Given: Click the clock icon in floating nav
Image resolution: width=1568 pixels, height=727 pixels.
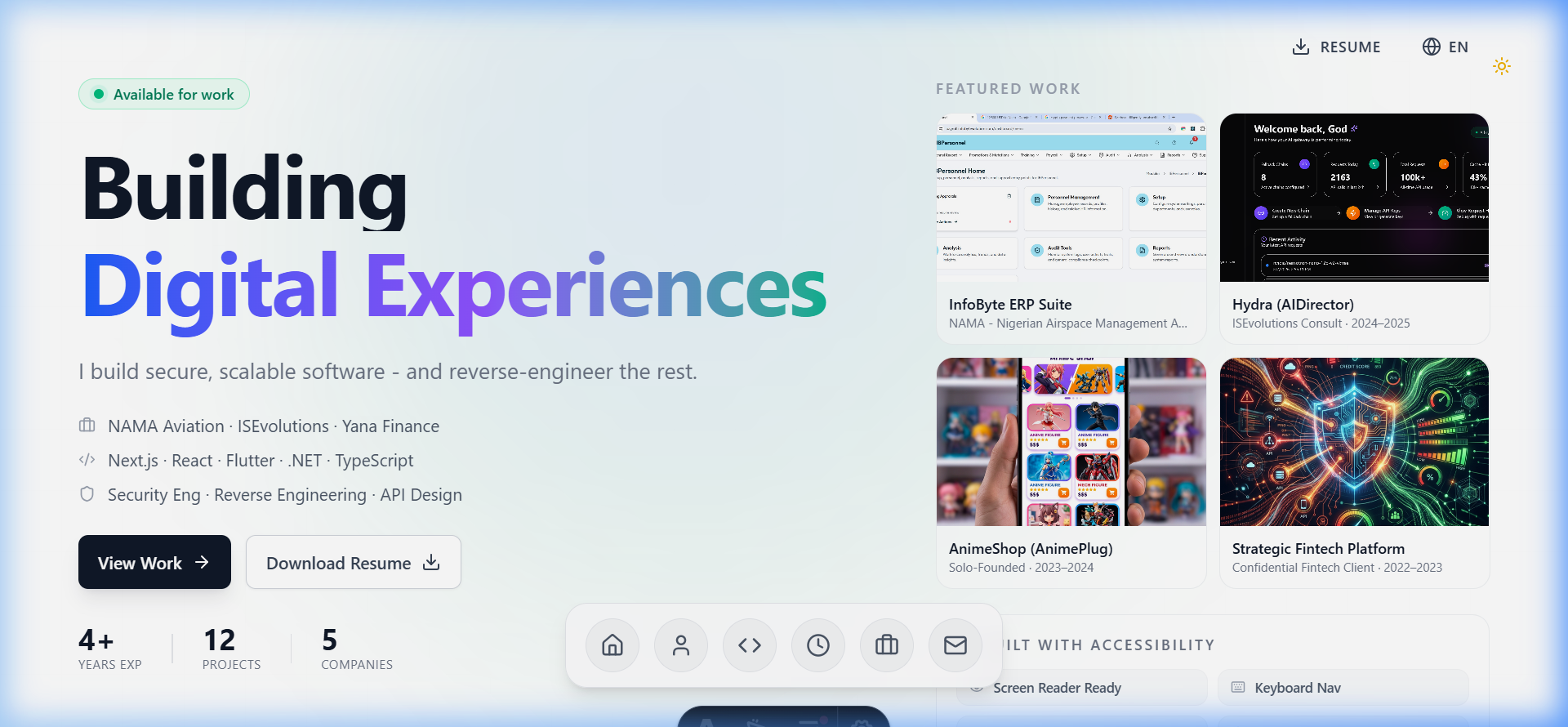Looking at the screenshot, I should pyautogui.click(x=818, y=645).
